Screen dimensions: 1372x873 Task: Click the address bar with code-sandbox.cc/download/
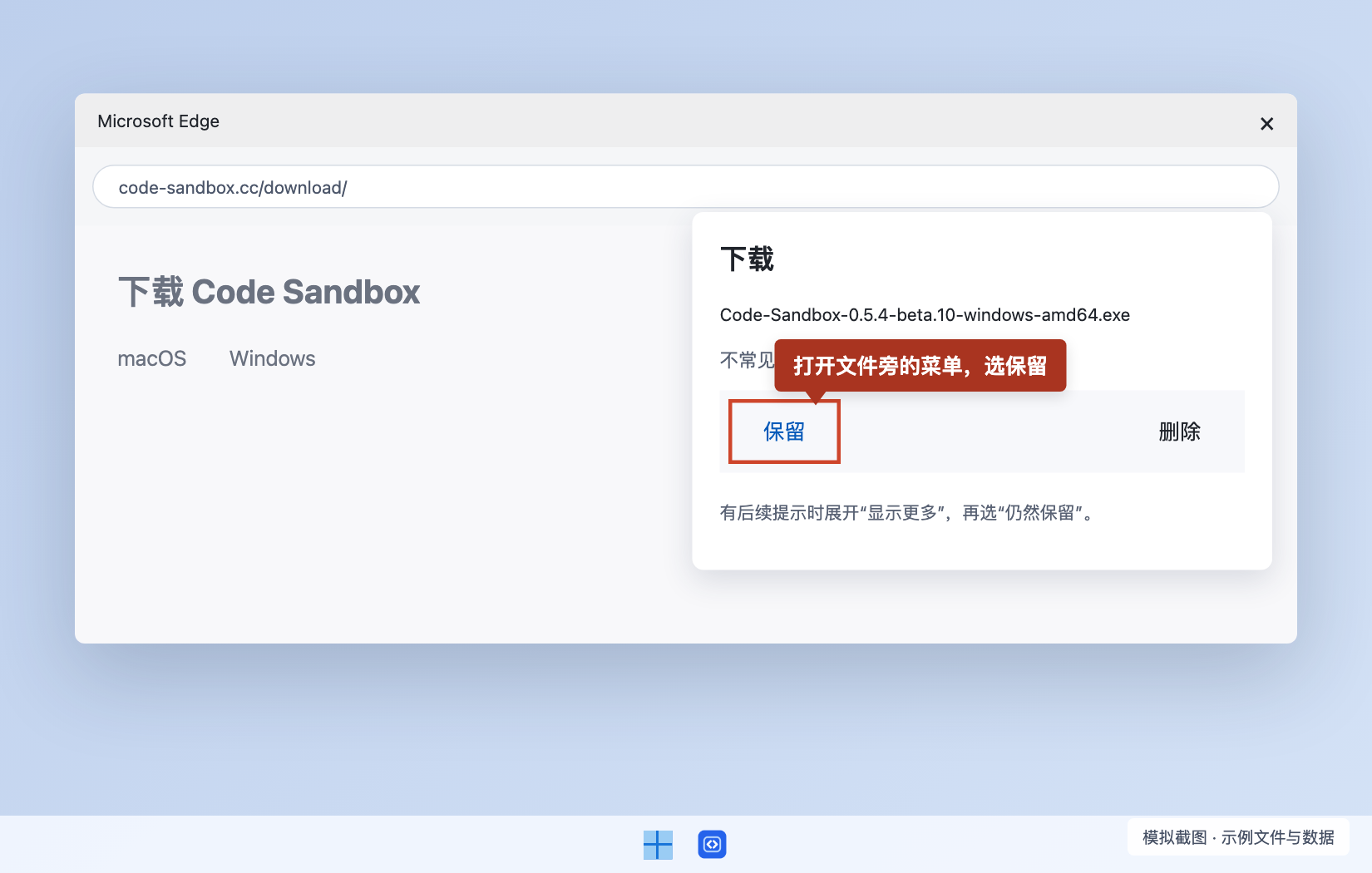click(x=685, y=187)
